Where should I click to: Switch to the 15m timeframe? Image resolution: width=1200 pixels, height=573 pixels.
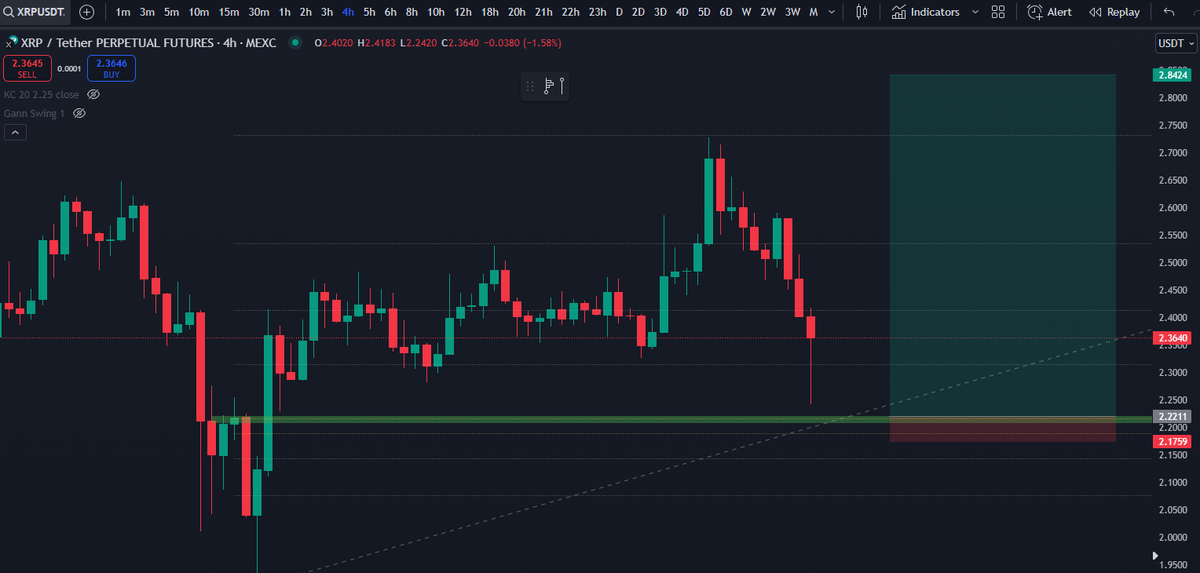[x=228, y=12]
